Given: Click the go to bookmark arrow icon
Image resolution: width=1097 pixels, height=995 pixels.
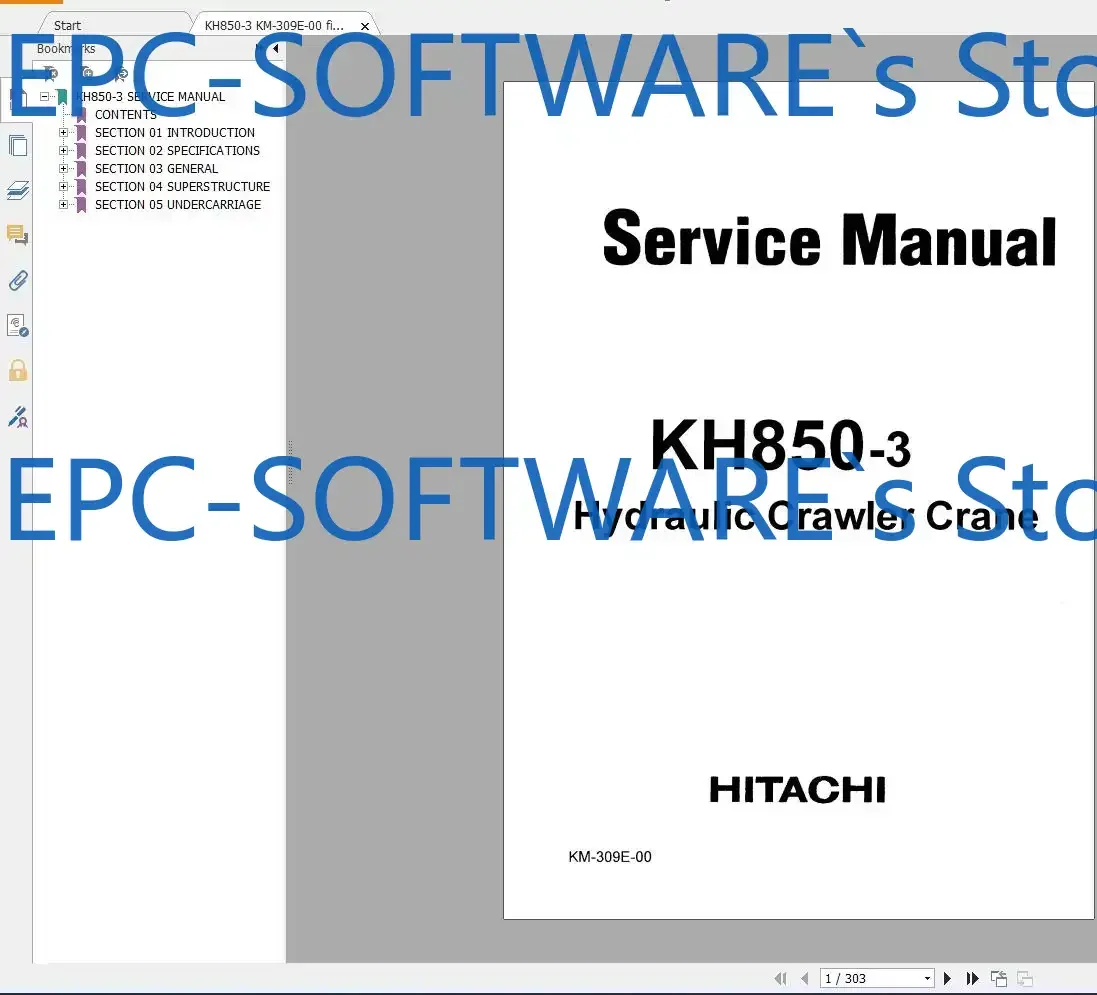Looking at the screenshot, I should coord(121,72).
